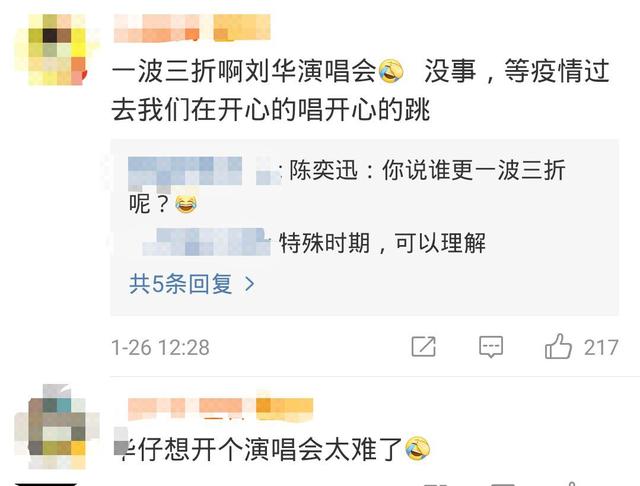Viewport: 640px width, 486px height.
Task: Select the reply text 你说谁更一波三折
Action: 474,171
